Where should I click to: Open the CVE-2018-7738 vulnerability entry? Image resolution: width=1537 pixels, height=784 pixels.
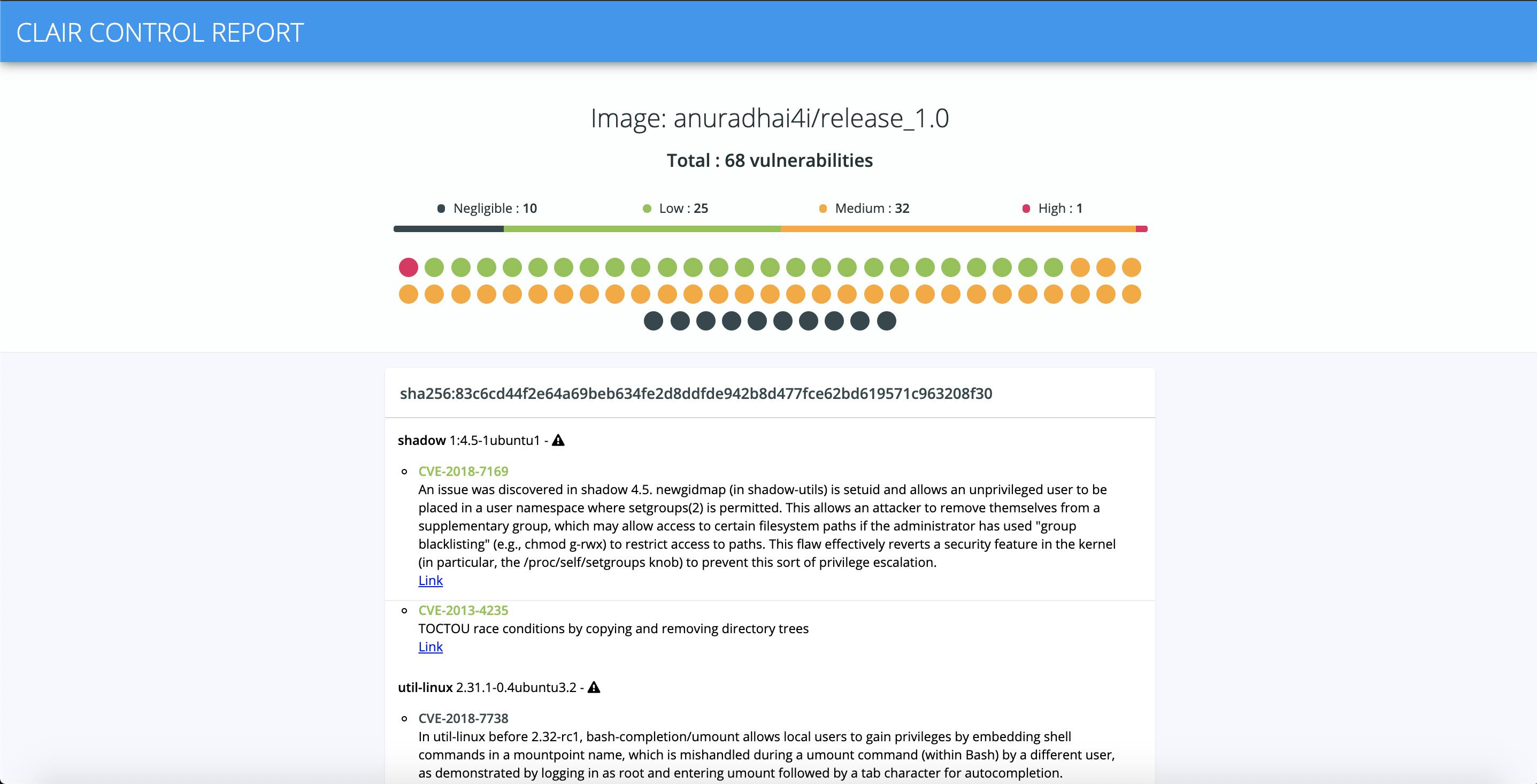[463, 718]
